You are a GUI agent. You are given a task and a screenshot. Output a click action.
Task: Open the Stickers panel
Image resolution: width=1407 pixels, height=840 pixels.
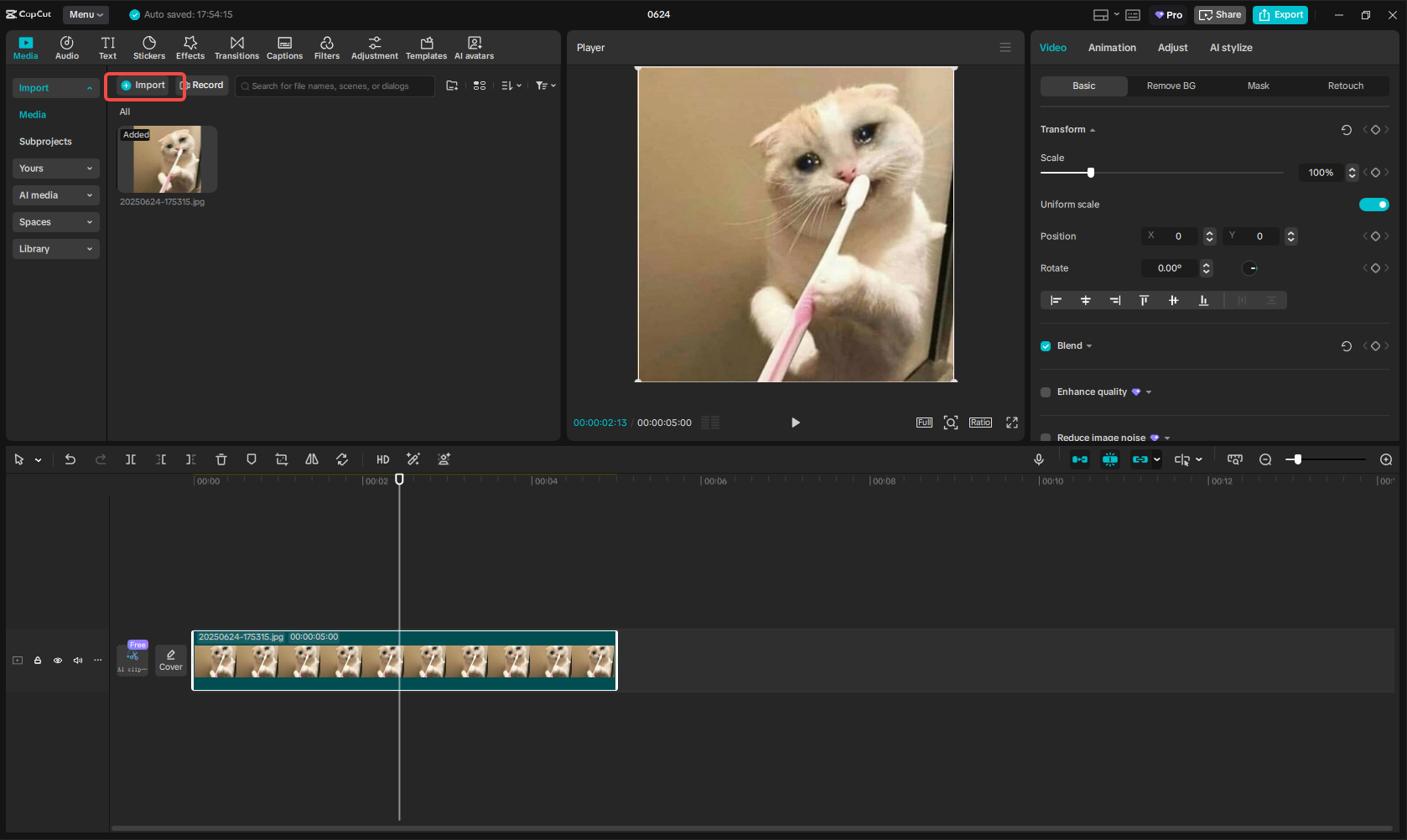(148, 47)
